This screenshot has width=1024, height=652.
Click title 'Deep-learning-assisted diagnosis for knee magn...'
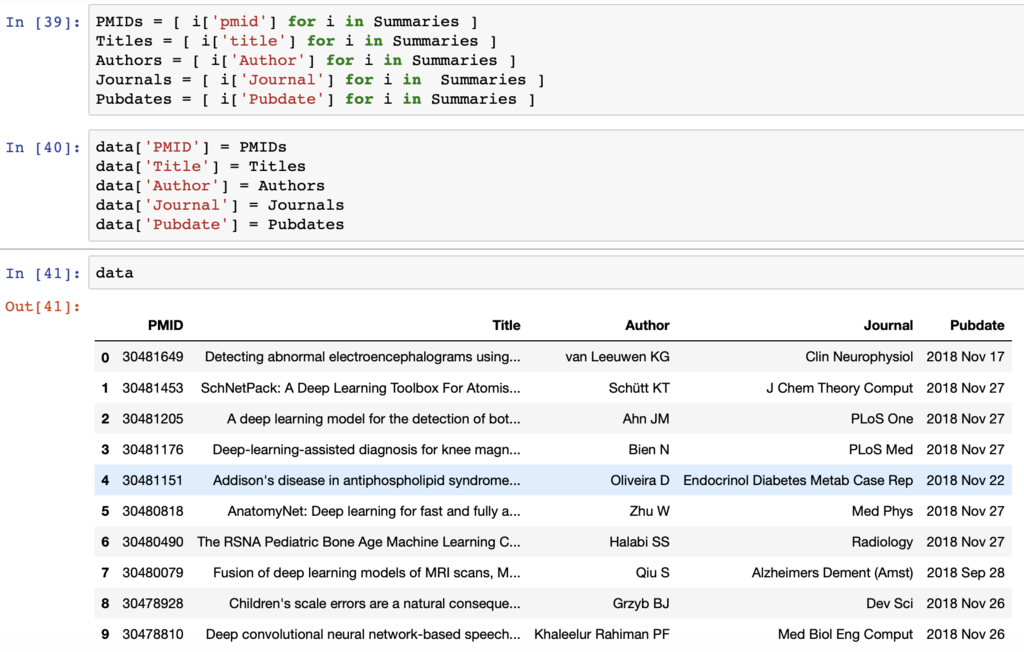(366, 449)
